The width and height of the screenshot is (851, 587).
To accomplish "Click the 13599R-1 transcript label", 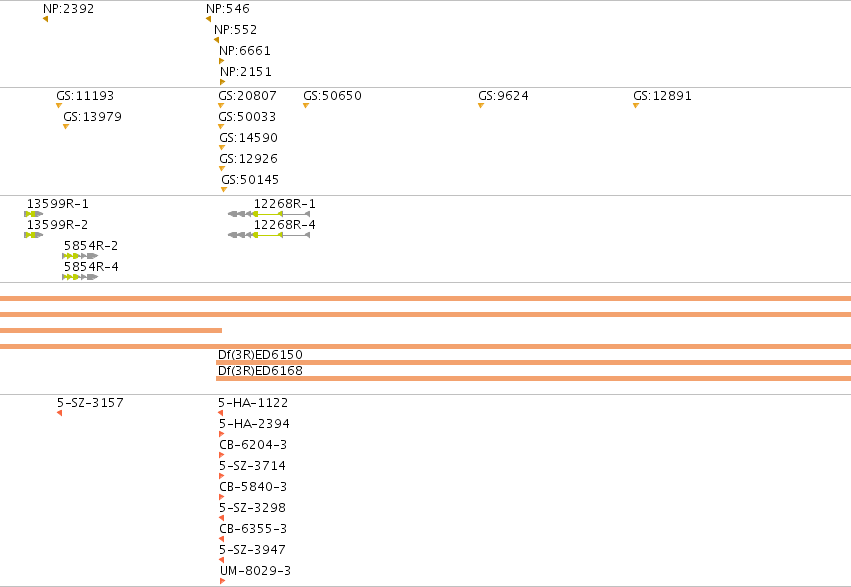I will [x=58, y=204].
